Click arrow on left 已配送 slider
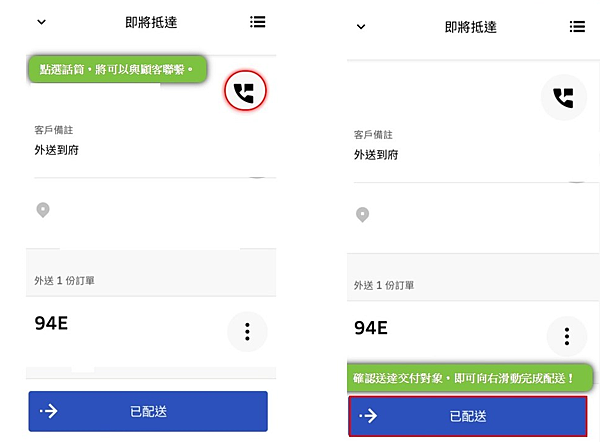 [x=49, y=411]
